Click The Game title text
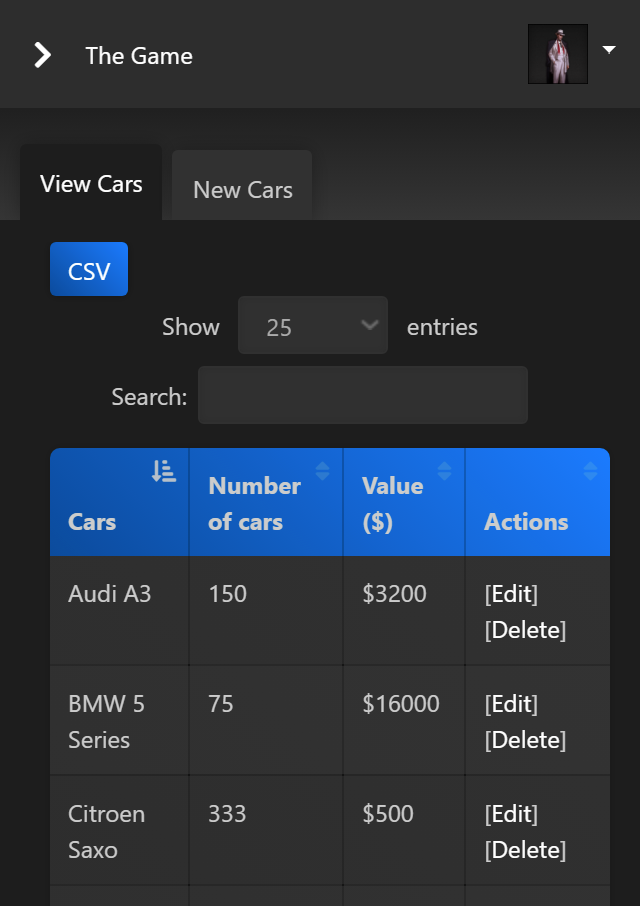This screenshot has width=640, height=906. pyautogui.click(x=139, y=56)
